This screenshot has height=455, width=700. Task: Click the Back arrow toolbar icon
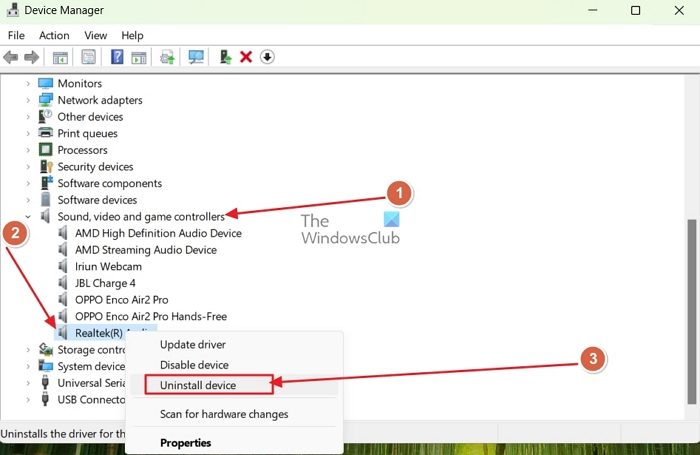(10, 57)
